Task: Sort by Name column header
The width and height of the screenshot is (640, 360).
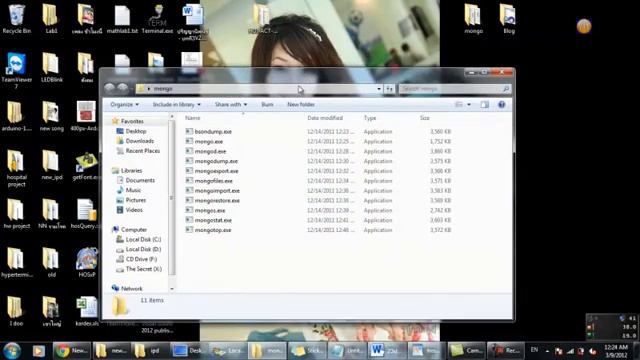Action: (x=193, y=118)
